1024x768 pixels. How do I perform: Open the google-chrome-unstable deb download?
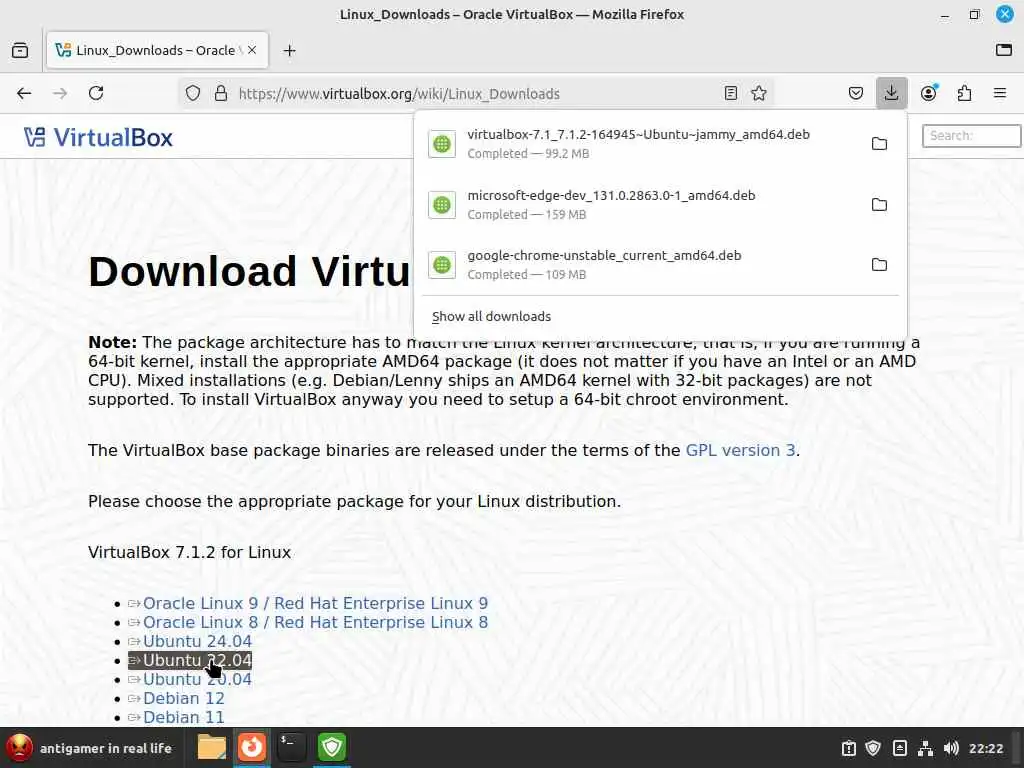coord(638,264)
